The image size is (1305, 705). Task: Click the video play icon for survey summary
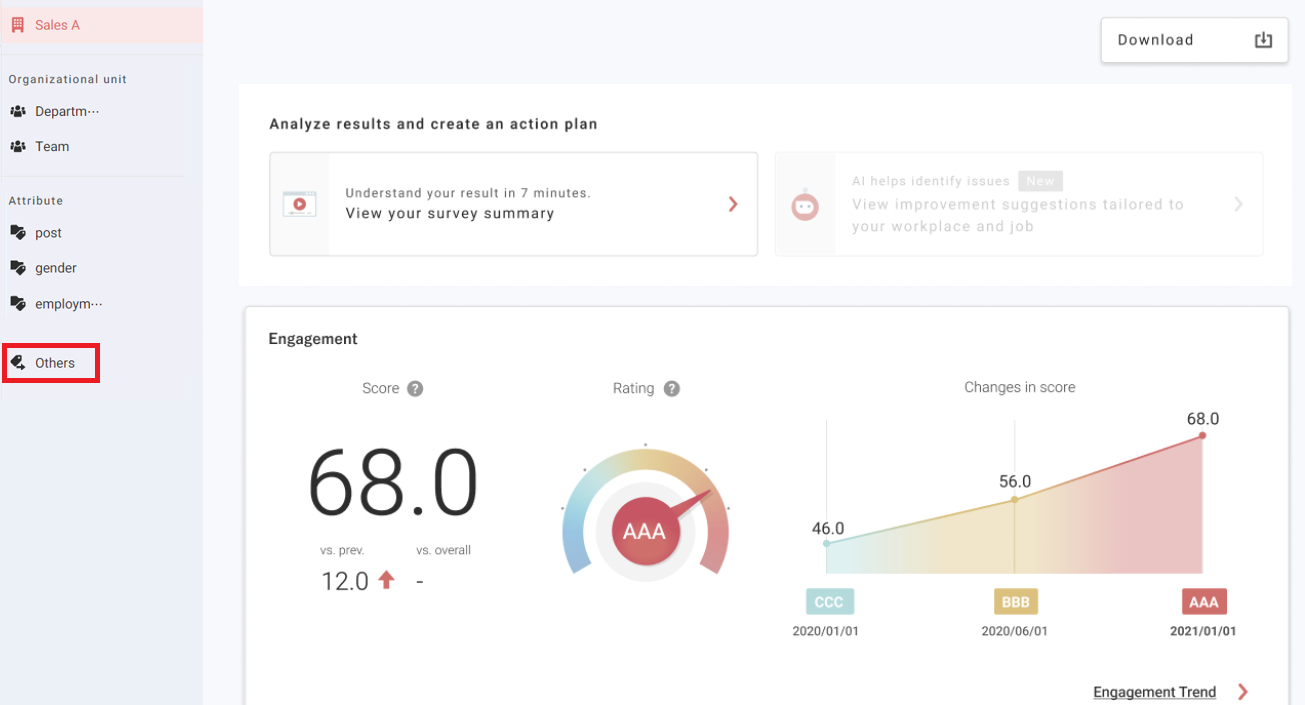[299, 204]
